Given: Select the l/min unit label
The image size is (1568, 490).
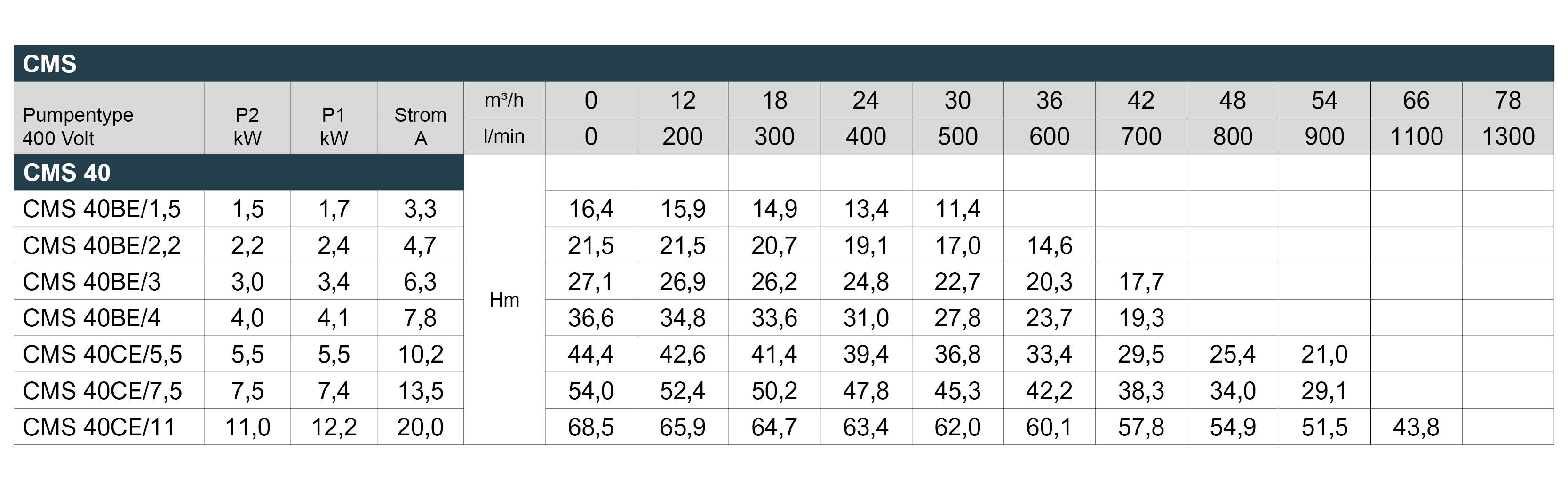Looking at the screenshot, I should pyautogui.click(x=504, y=136).
